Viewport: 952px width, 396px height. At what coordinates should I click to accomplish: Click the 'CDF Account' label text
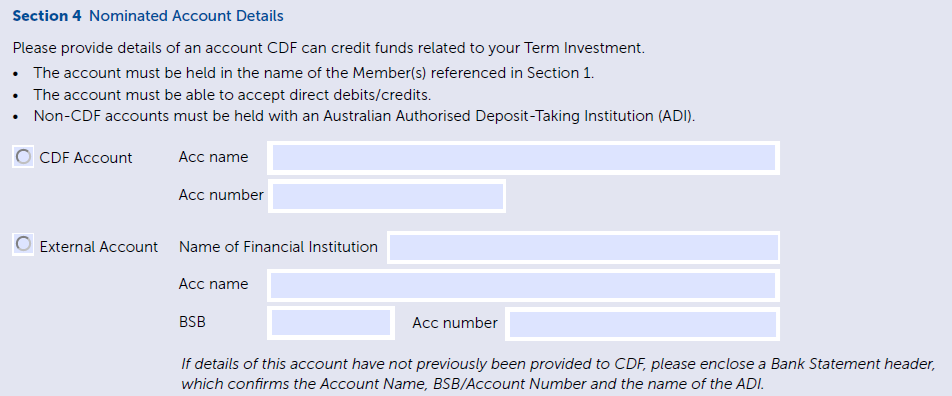click(x=86, y=158)
